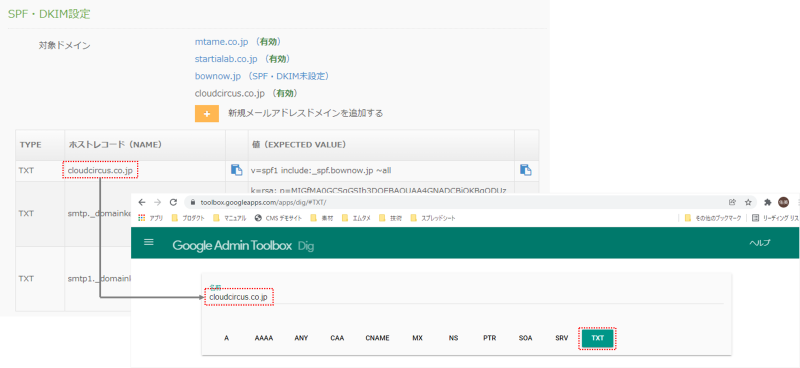This screenshot has height=368, width=800.
Task: Add a new mail address domain
Action: pyautogui.click(x=207, y=113)
